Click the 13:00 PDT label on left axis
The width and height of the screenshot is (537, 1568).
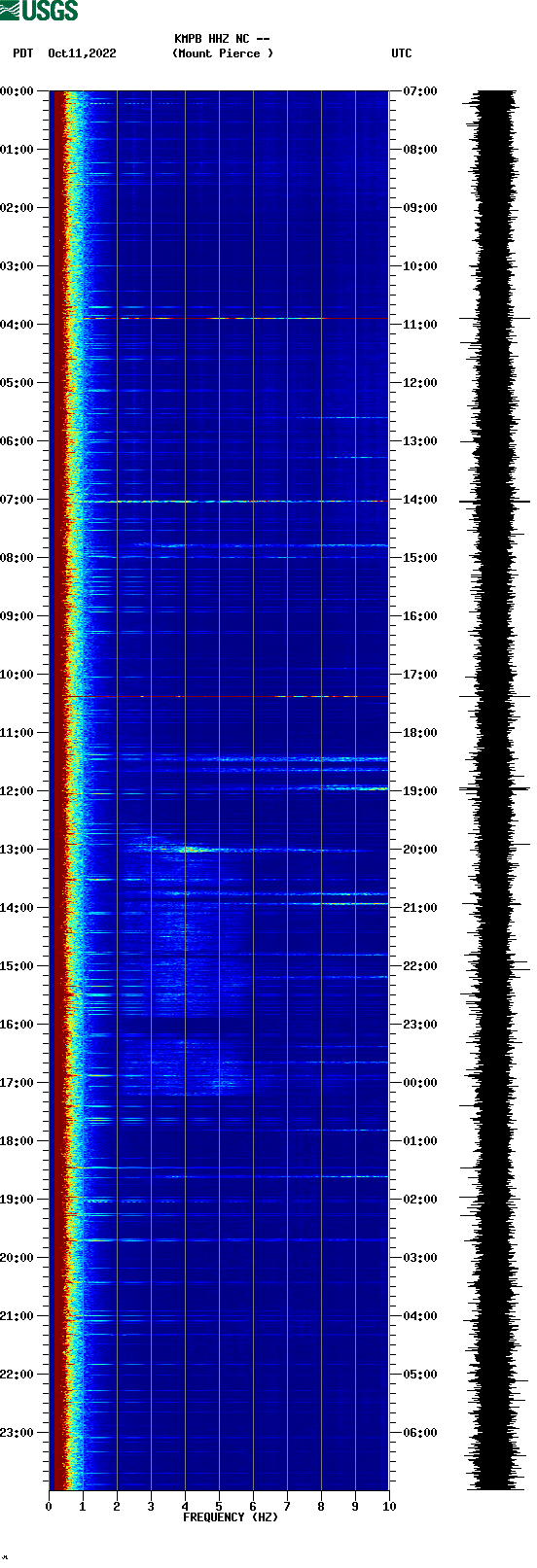[x=17, y=850]
